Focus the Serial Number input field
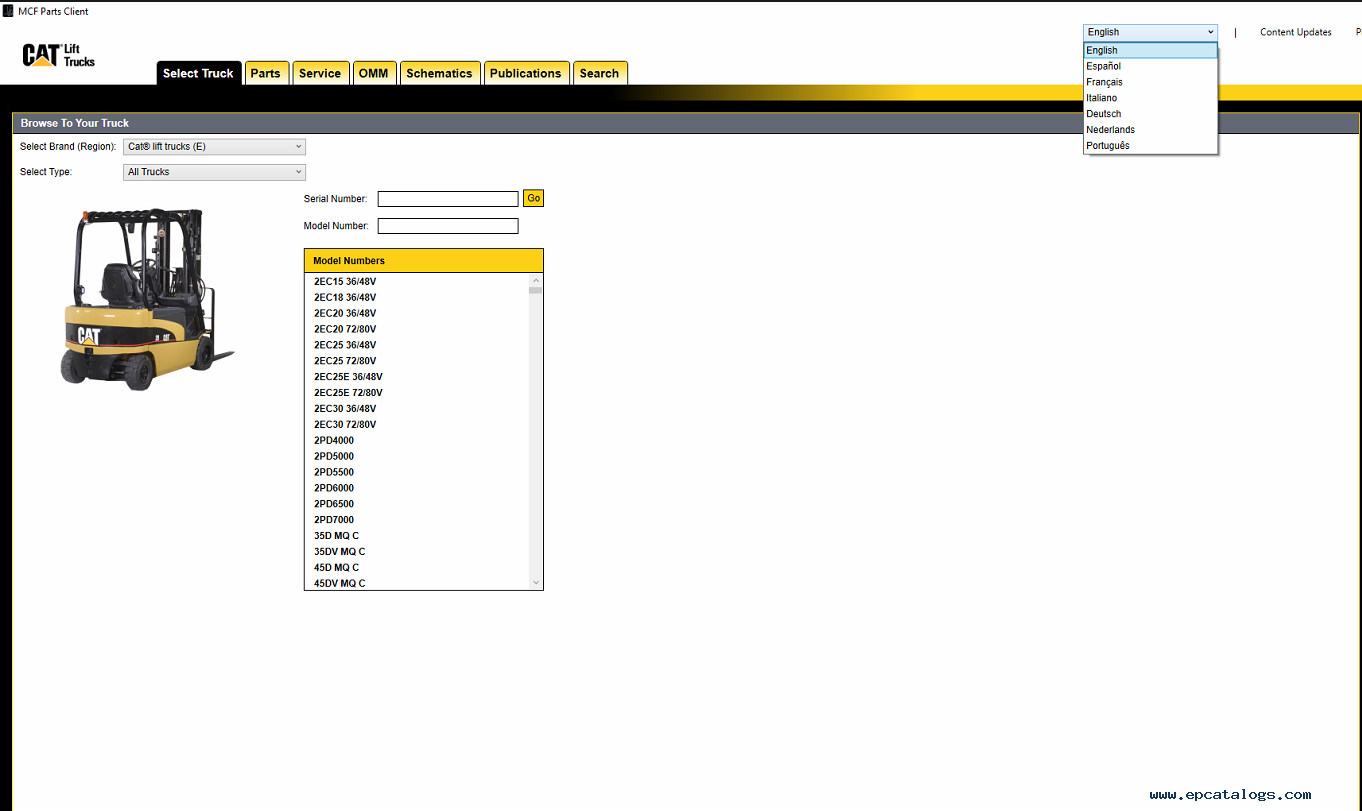Screen dimensions: 1362x811 [x=448, y=199]
